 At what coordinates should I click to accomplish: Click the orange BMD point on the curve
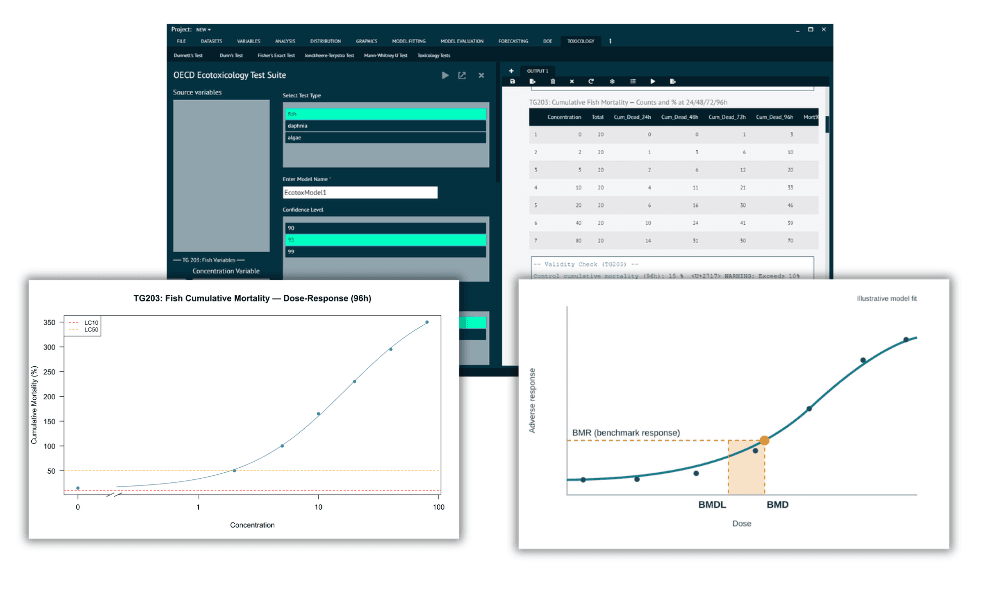(764, 441)
